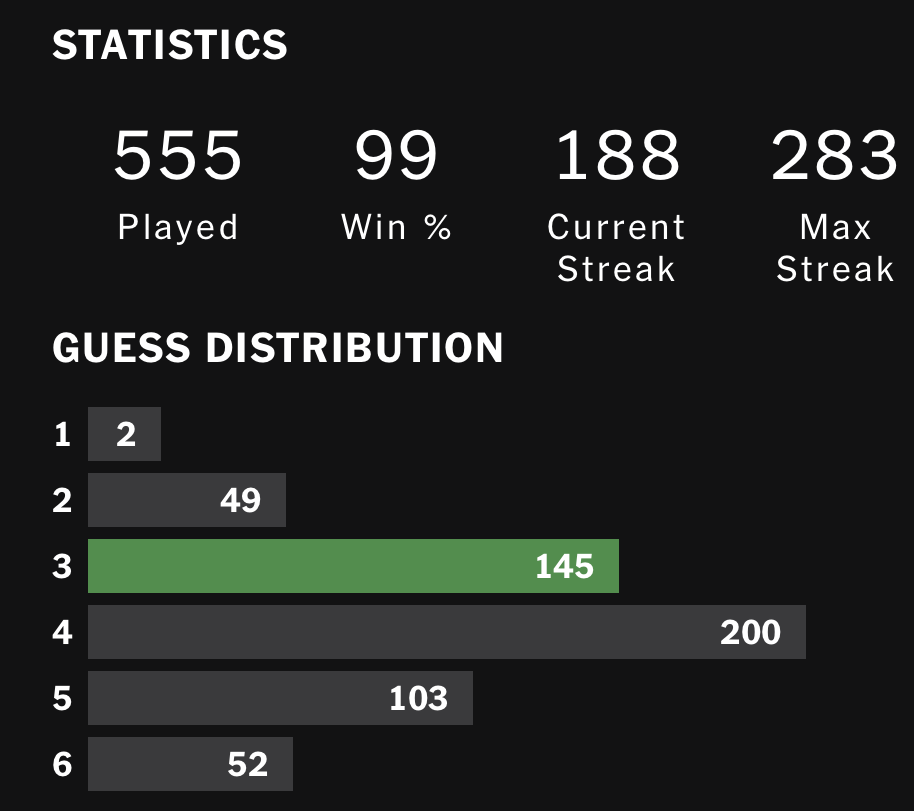Click the GUESS DISTRIBUTION heading
The width and height of the screenshot is (914, 811).
(278, 347)
